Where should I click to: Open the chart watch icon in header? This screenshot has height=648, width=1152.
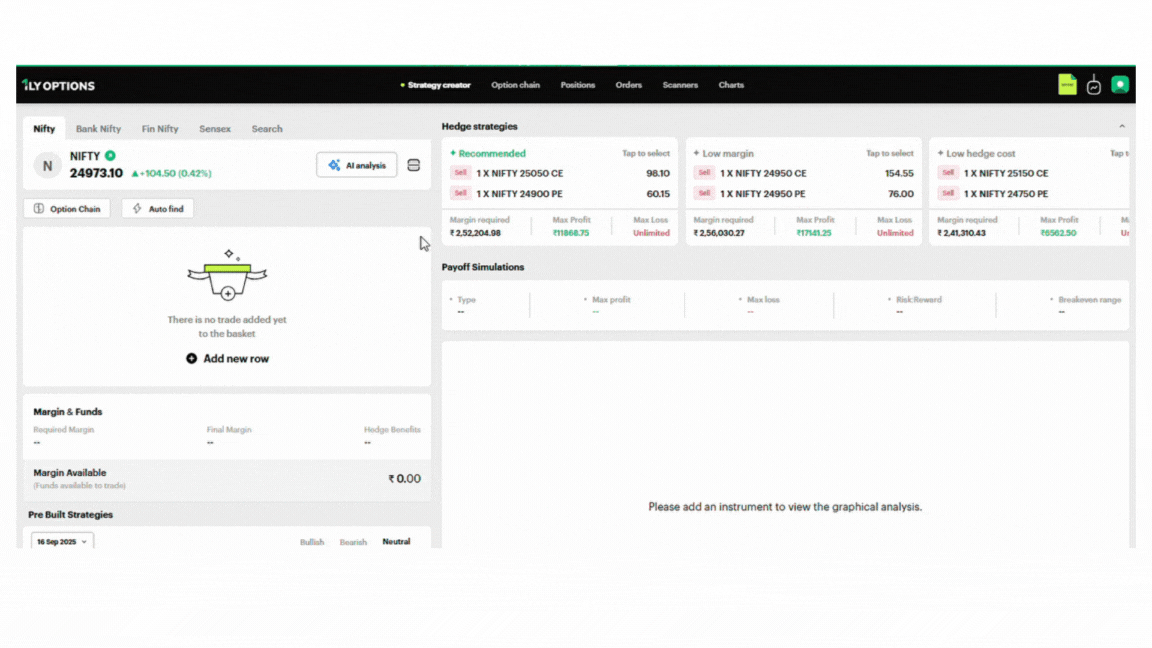coord(1094,85)
